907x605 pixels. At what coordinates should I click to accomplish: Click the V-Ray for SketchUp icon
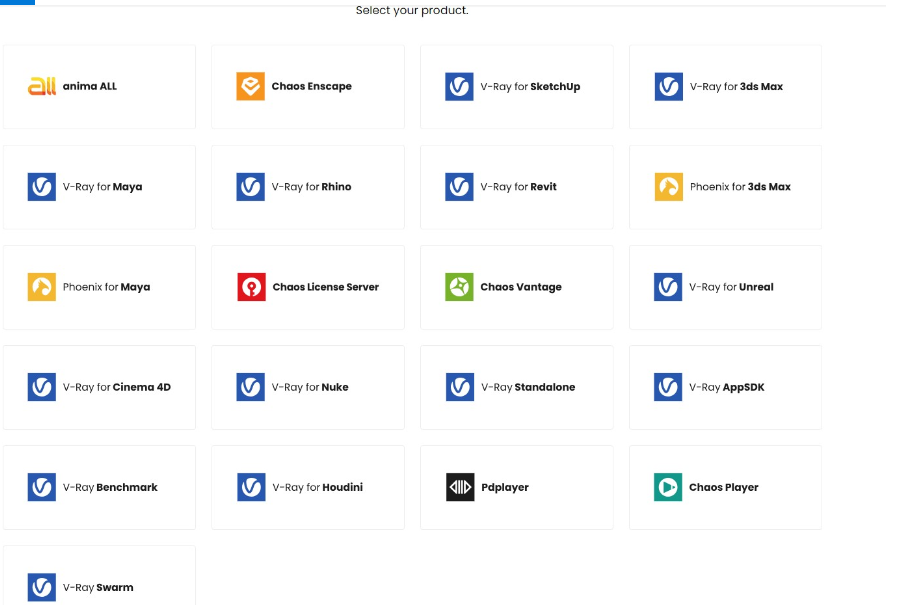coord(459,86)
